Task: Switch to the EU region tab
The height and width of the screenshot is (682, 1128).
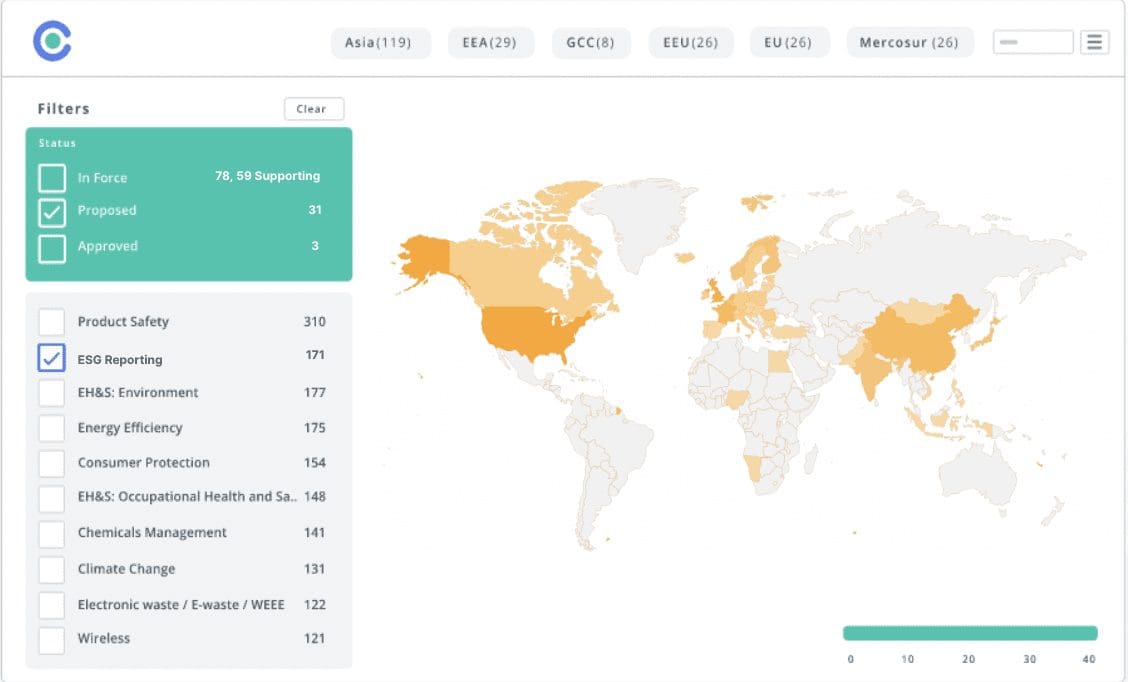Action: (790, 41)
